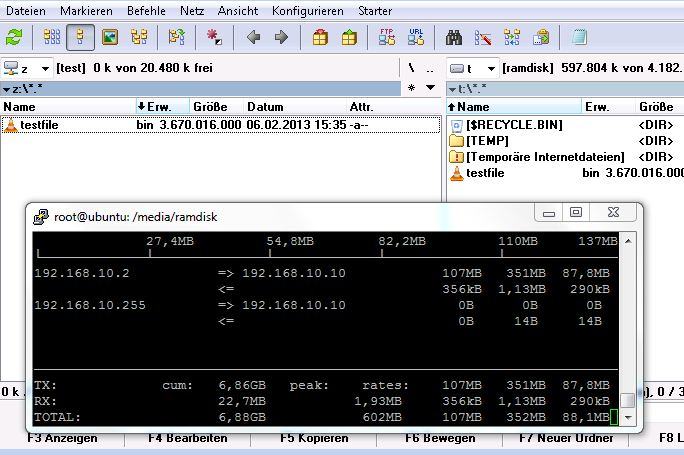Viewport: 684px width, 455px height.
Task: Go forward with the right arrow icon
Action: pyautogui.click(x=281, y=37)
